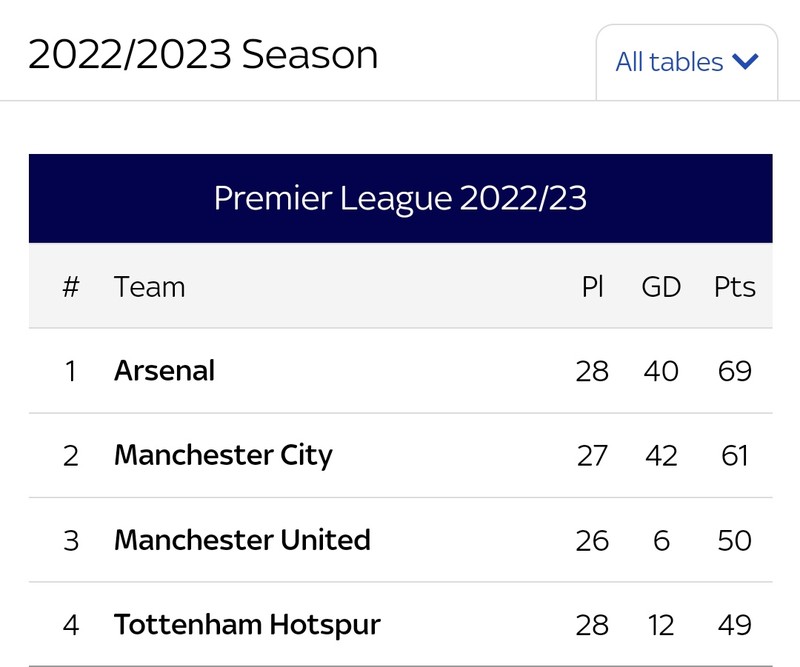Screen dimensions: 800x667
Task: Click Tottenham's 49 points value
Action: click(x=735, y=625)
